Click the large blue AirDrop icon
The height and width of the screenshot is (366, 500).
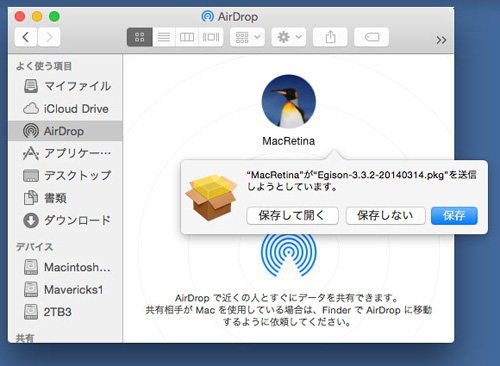tap(289, 255)
